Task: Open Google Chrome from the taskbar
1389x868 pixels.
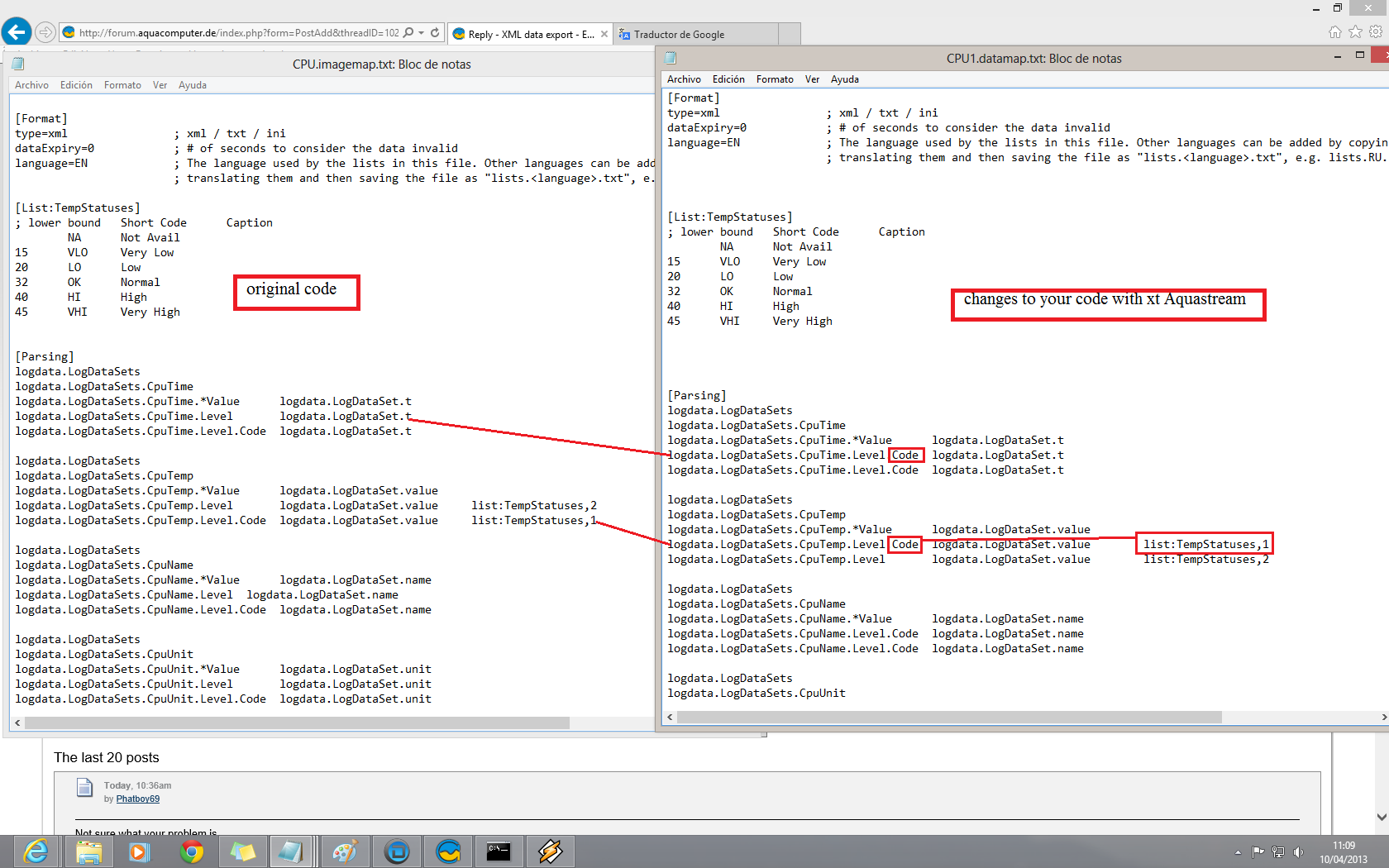Action: point(192,851)
